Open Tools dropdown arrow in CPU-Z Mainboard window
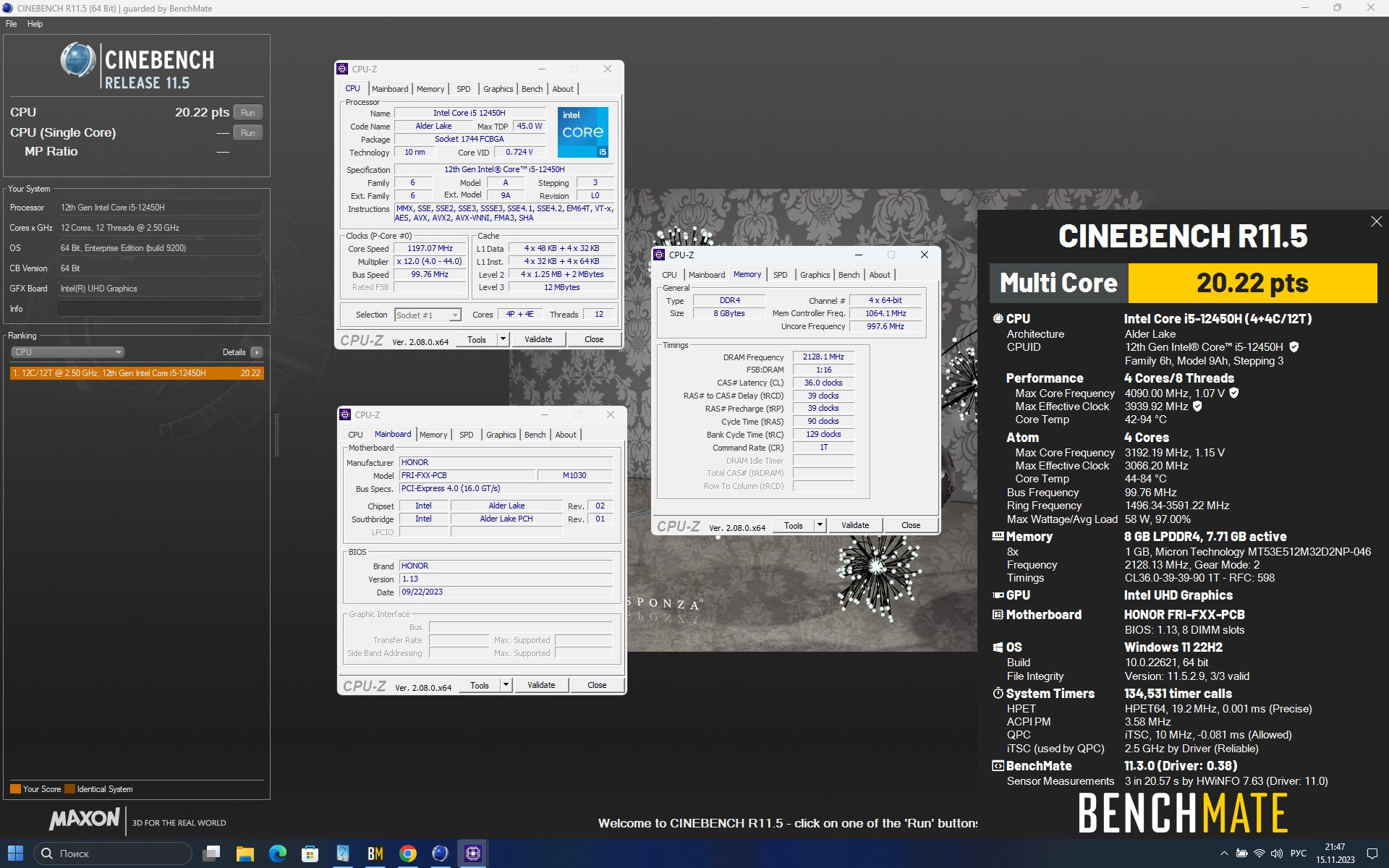Viewport: 1389px width, 868px height. pos(506,685)
